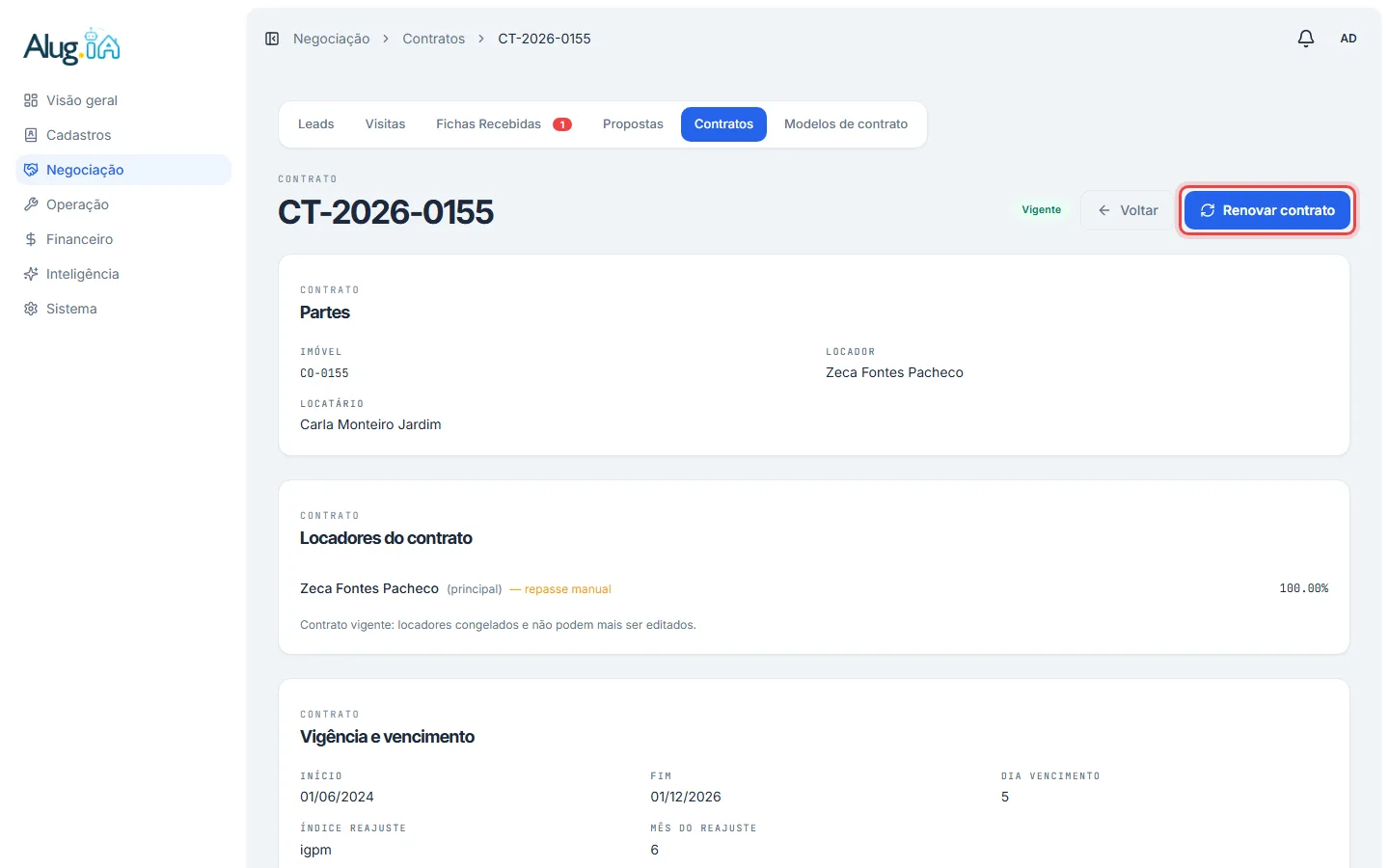
Task: Open the Fichas Recebidas tab
Action: coord(504,124)
